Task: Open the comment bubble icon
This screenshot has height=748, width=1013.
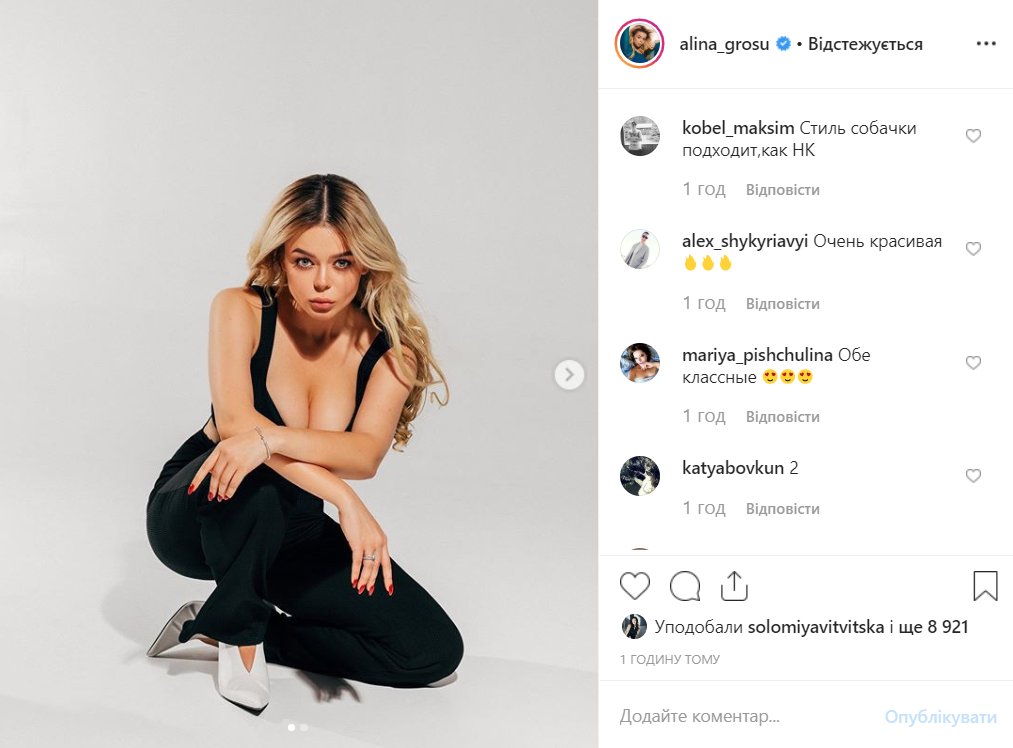Action: (x=685, y=586)
